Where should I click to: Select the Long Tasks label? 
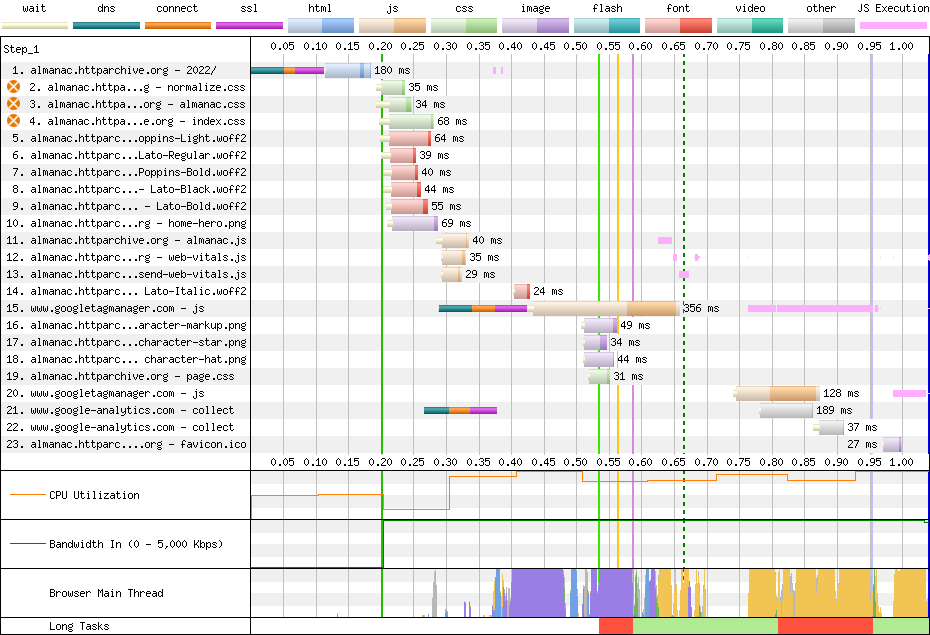(79, 626)
